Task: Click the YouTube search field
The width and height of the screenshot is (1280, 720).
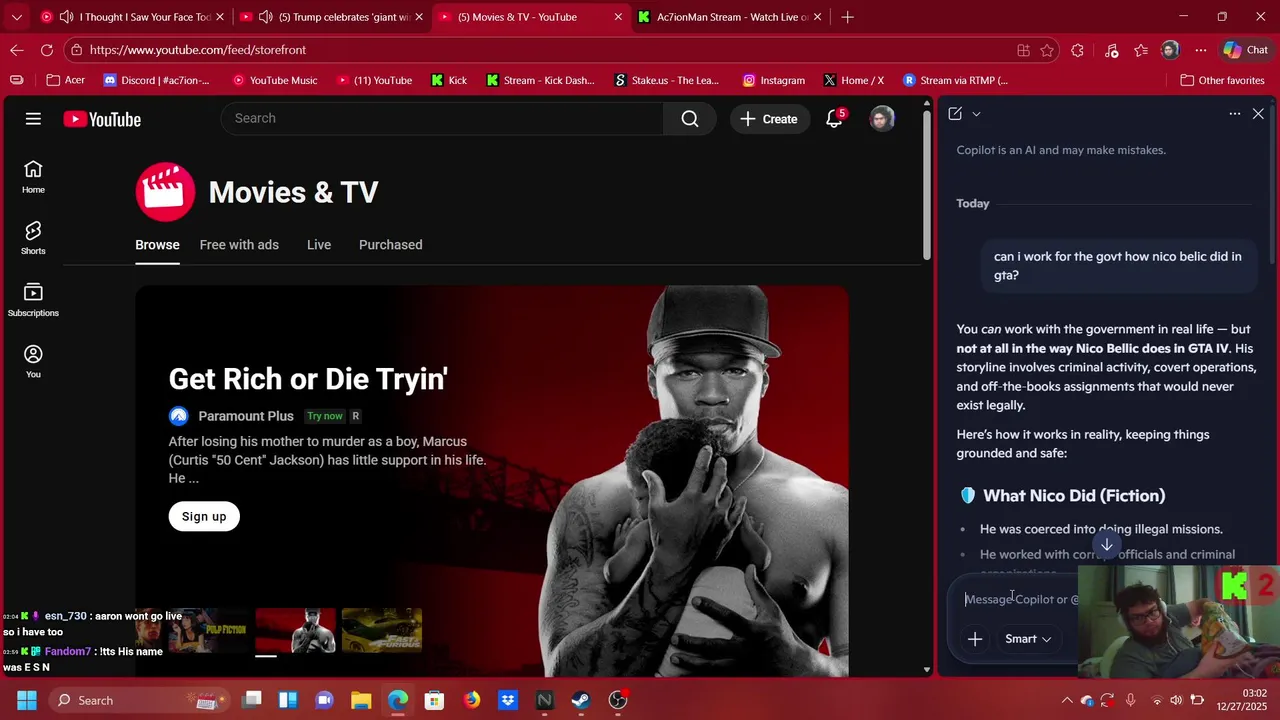Action: pos(442,118)
